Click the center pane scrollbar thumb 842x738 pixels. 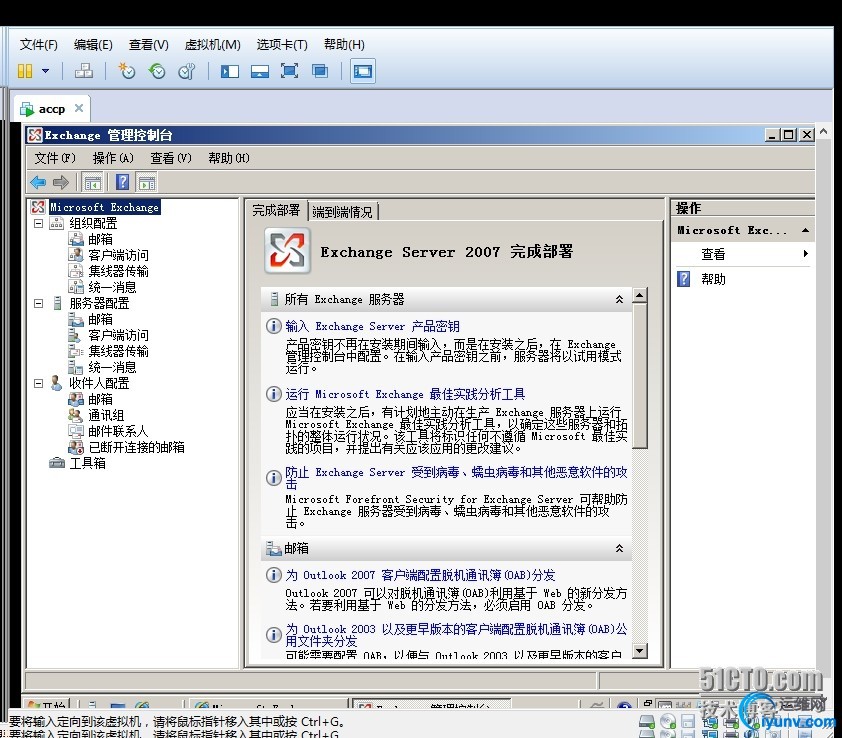tap(640, 375)
